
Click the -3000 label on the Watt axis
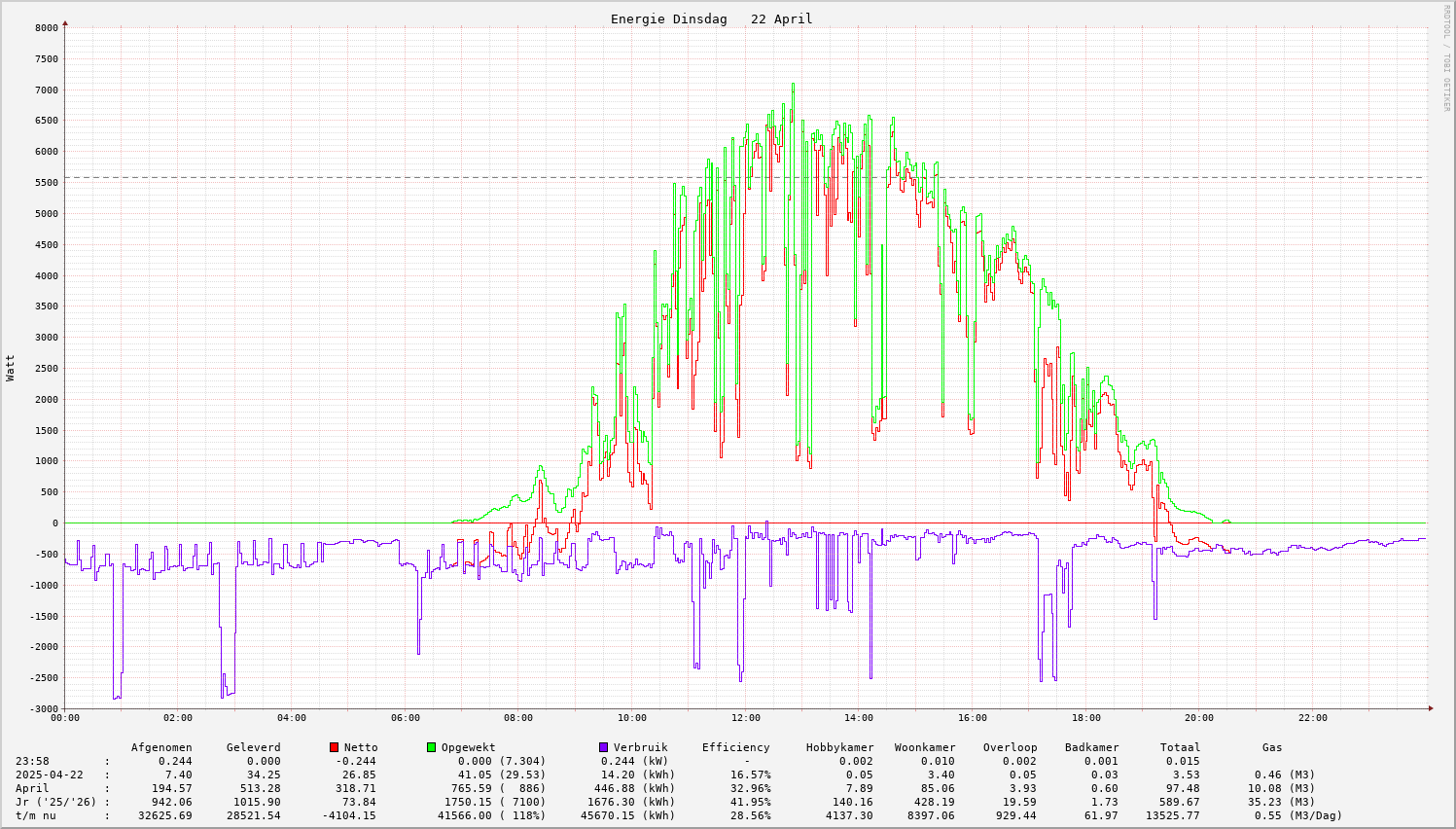pyautogui.click(x=44, y=709)
